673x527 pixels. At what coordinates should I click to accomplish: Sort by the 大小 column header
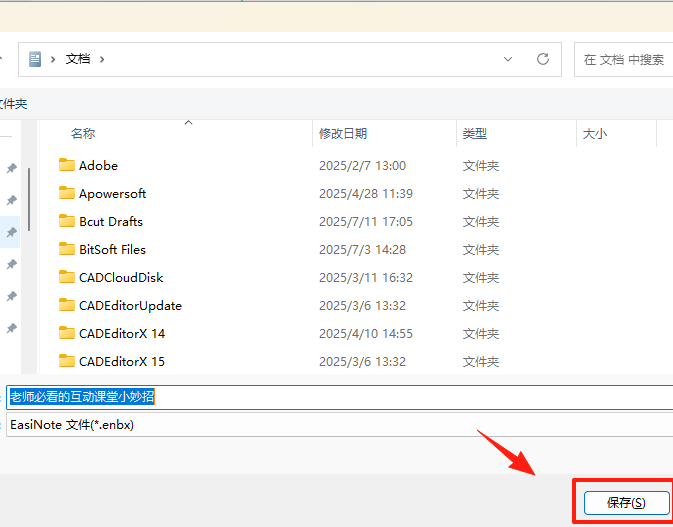point(594,133)
